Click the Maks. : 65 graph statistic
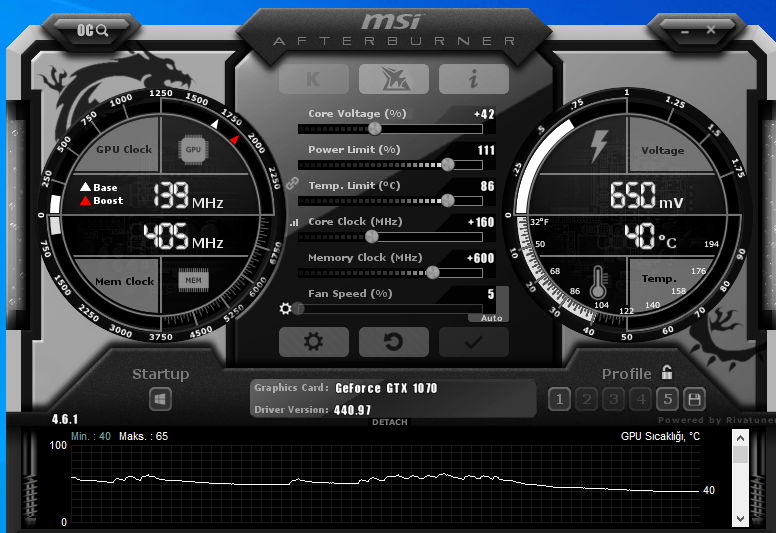The image size is (776, 533). (x=144, y=436)
